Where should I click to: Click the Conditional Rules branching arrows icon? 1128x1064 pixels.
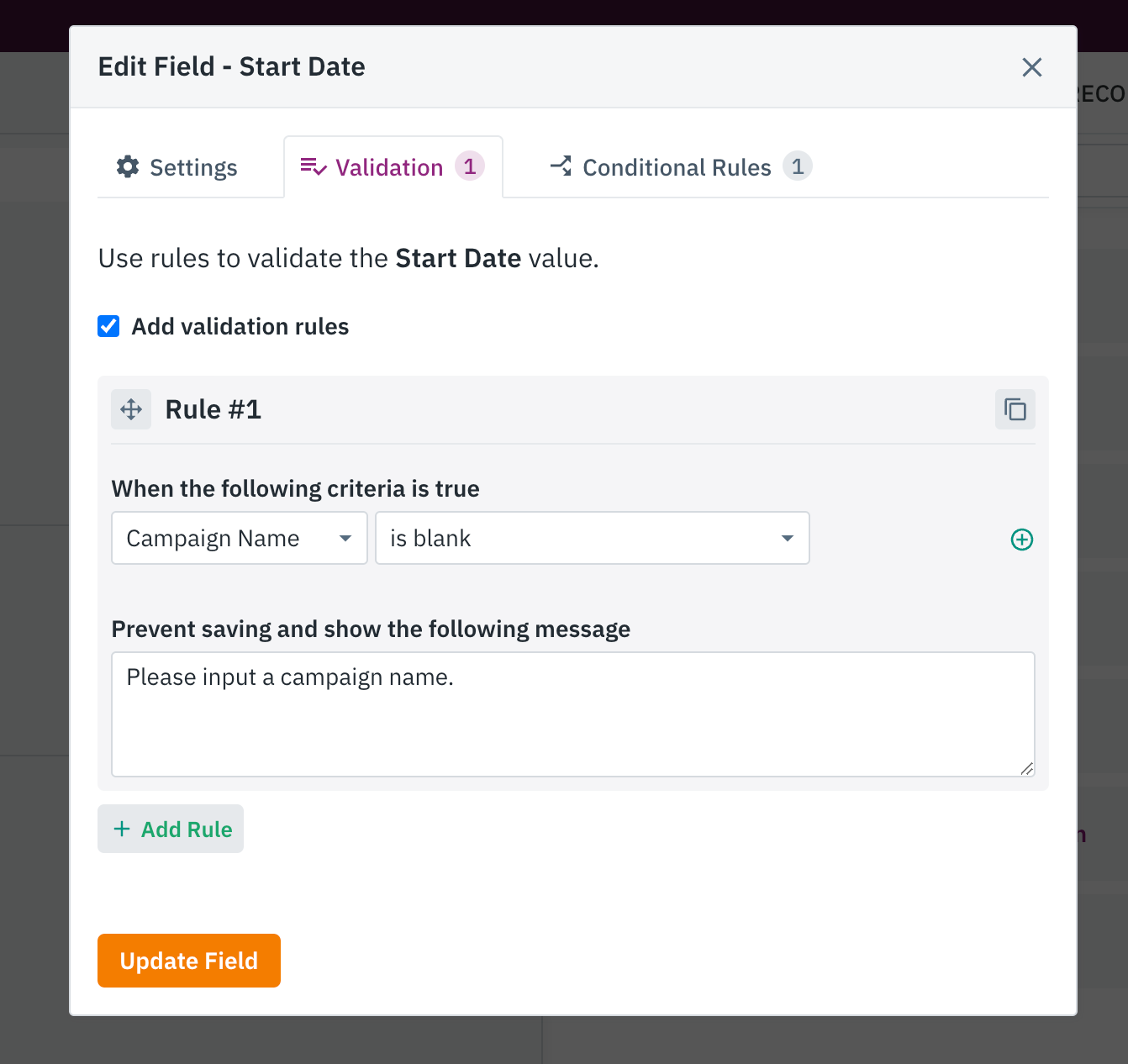coord(561,166)
